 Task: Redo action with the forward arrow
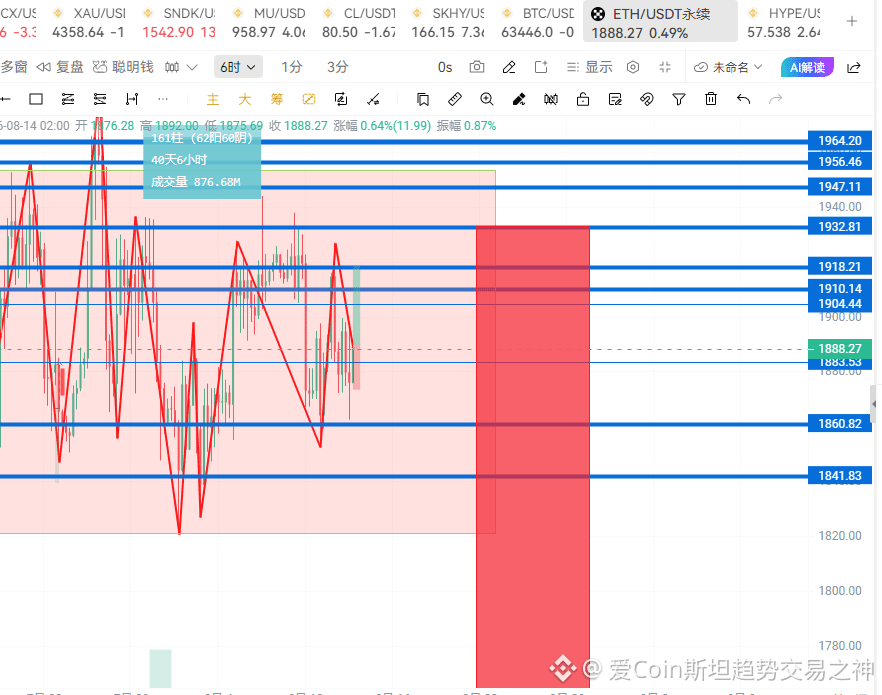(776, 100)
